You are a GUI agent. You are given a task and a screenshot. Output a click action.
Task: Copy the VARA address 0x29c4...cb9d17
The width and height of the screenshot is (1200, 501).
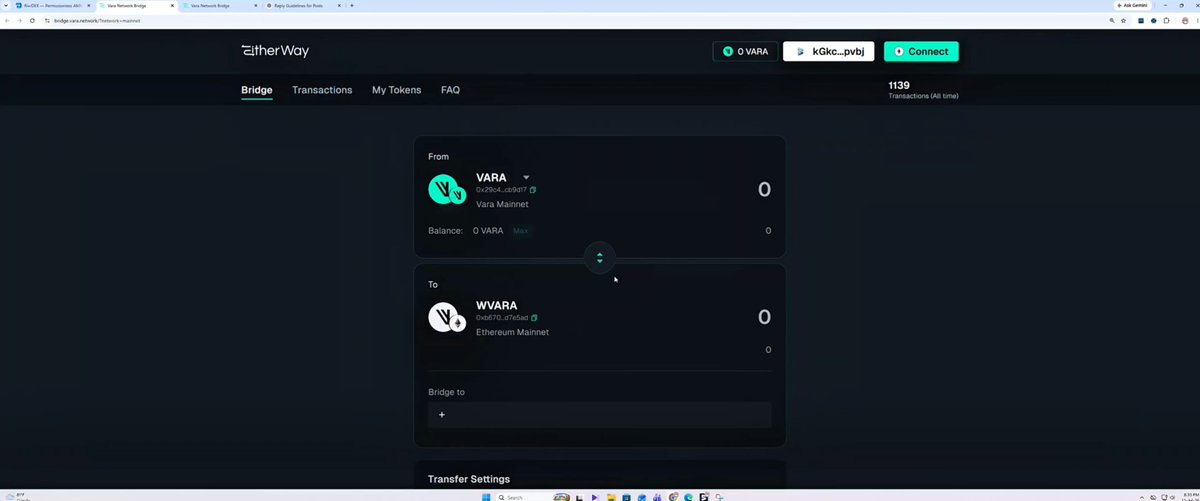[x=533, y=190]
